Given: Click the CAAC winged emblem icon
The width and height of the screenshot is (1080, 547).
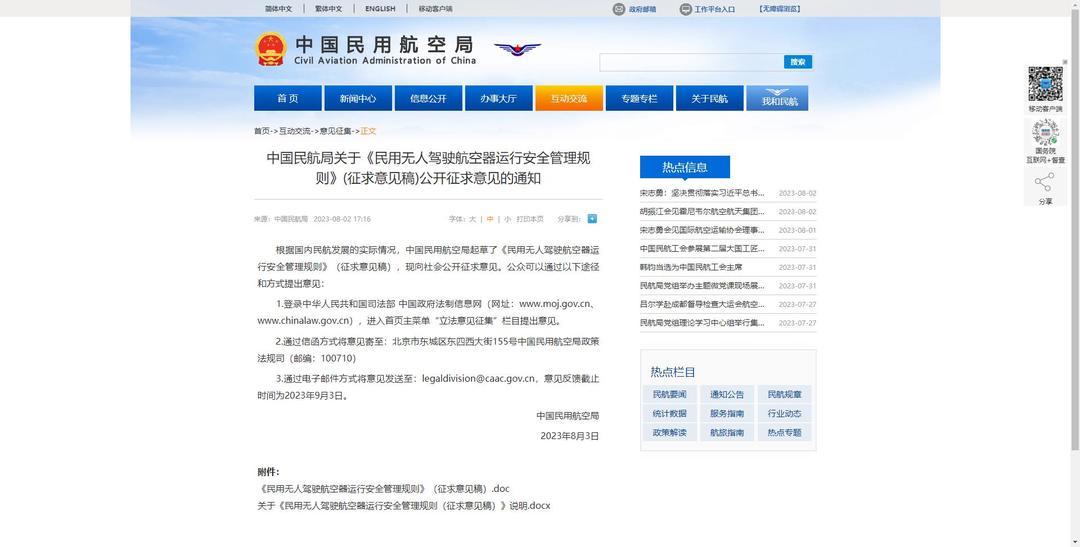Looking at the screenshot, I should click(517, 49).
